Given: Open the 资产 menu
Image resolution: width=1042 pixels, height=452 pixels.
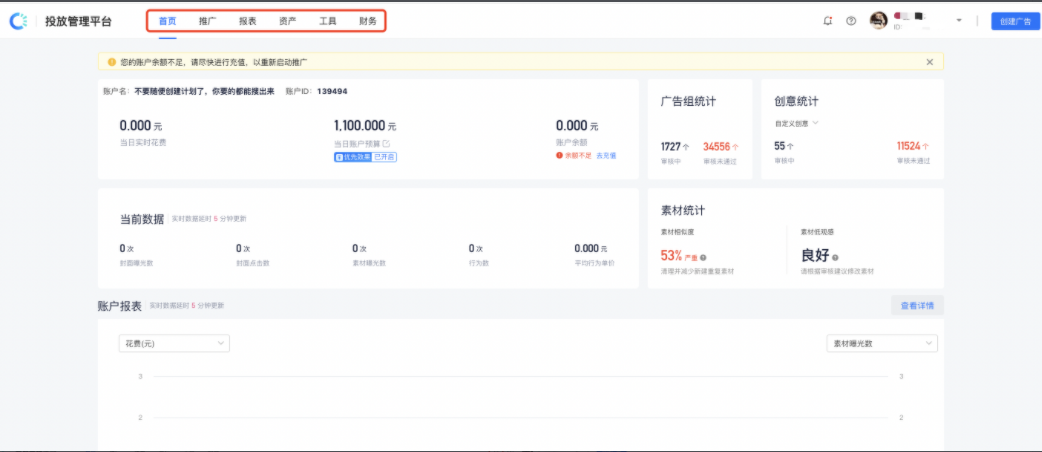Looking at the screenshot, I should coord(288,21).
